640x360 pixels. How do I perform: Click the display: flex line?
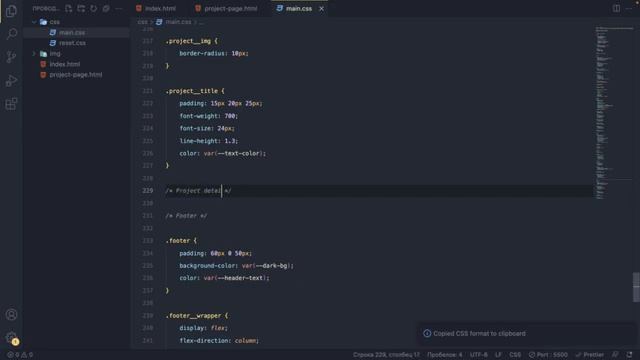coord(203,328)
